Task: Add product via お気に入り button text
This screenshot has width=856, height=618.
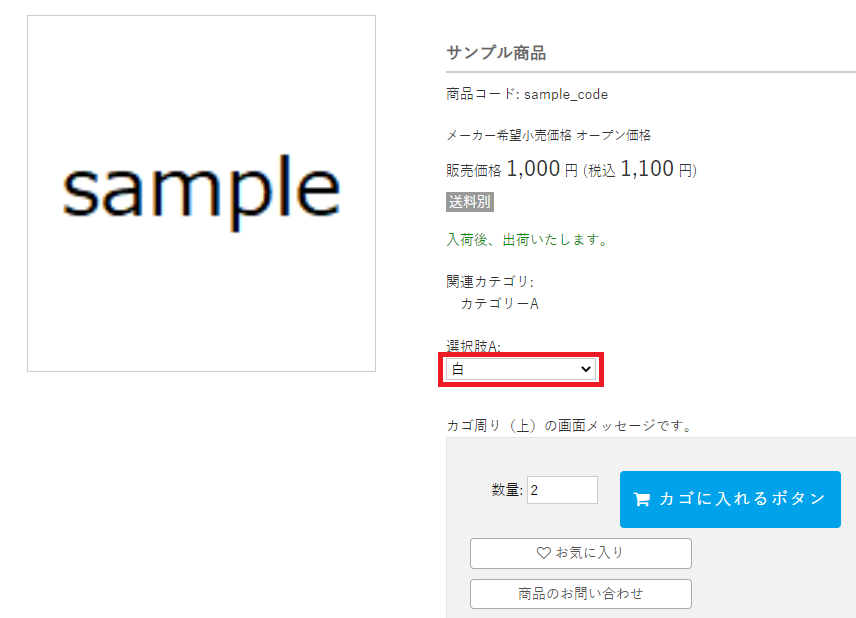Action: pyautogui.click(x=590, y=552)
